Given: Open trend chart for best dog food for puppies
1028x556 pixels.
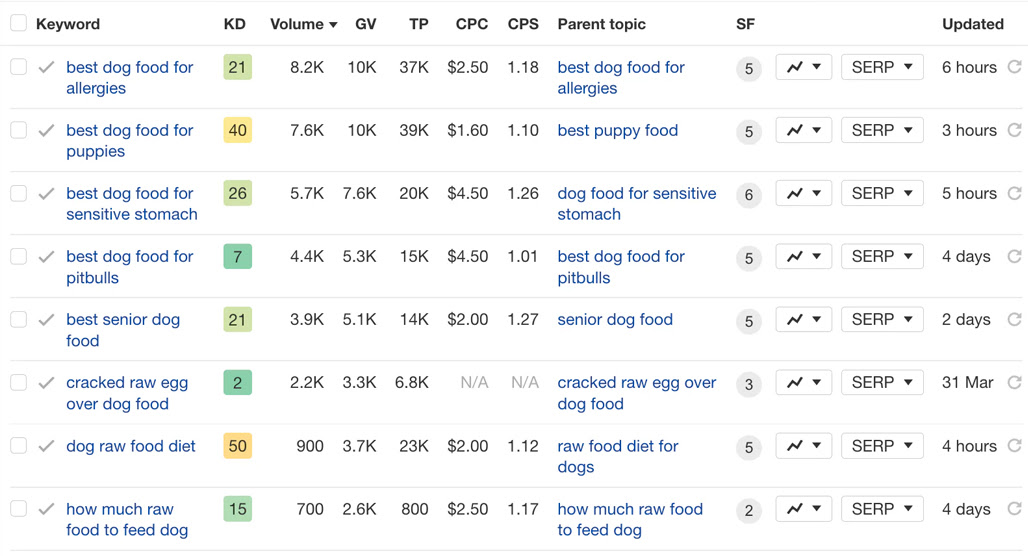Looking at the screenshot, I should click(x=804, y=130).
